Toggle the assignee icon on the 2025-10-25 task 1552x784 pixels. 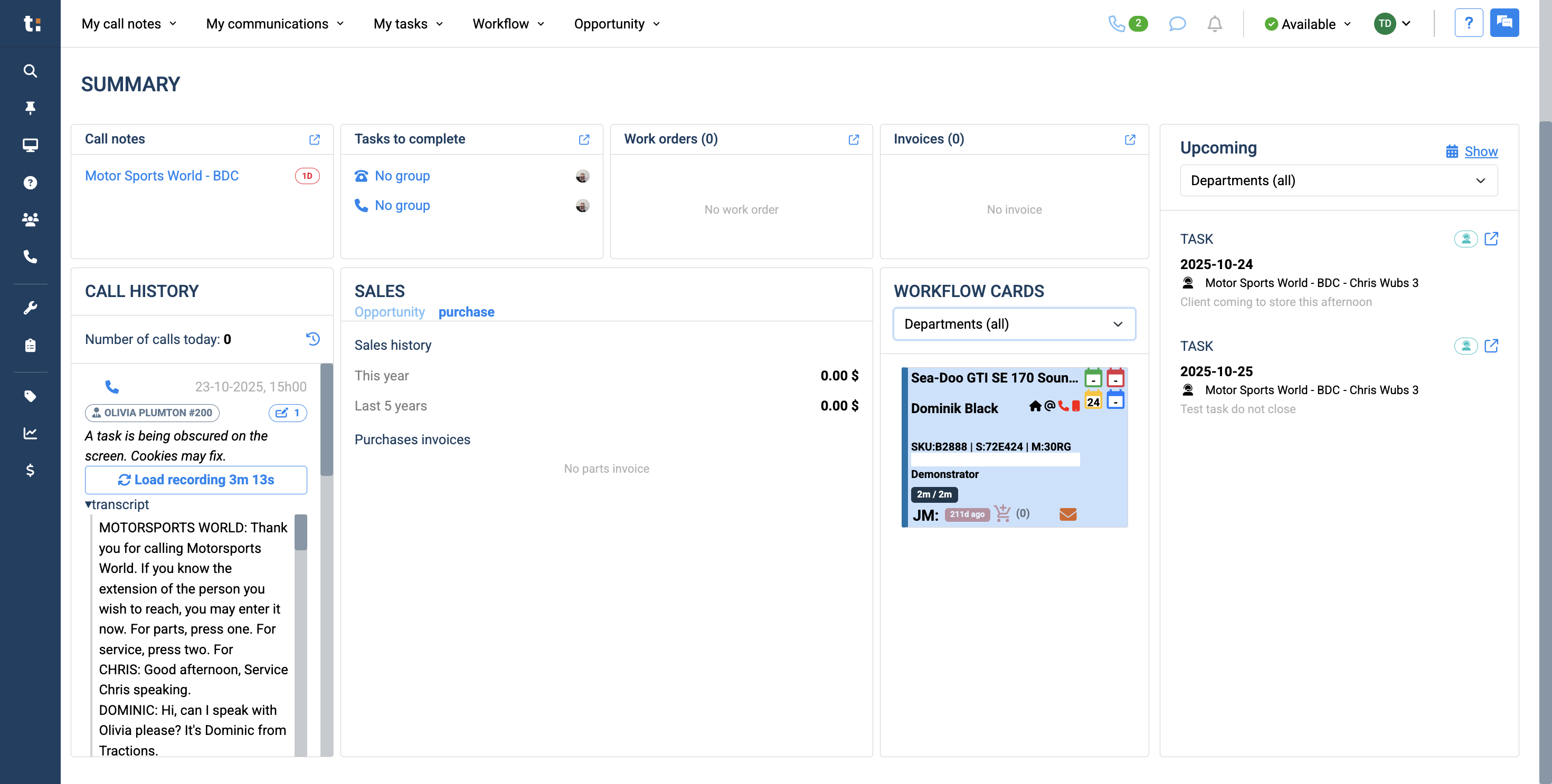pyautogui.click(x=1465, y=346)
